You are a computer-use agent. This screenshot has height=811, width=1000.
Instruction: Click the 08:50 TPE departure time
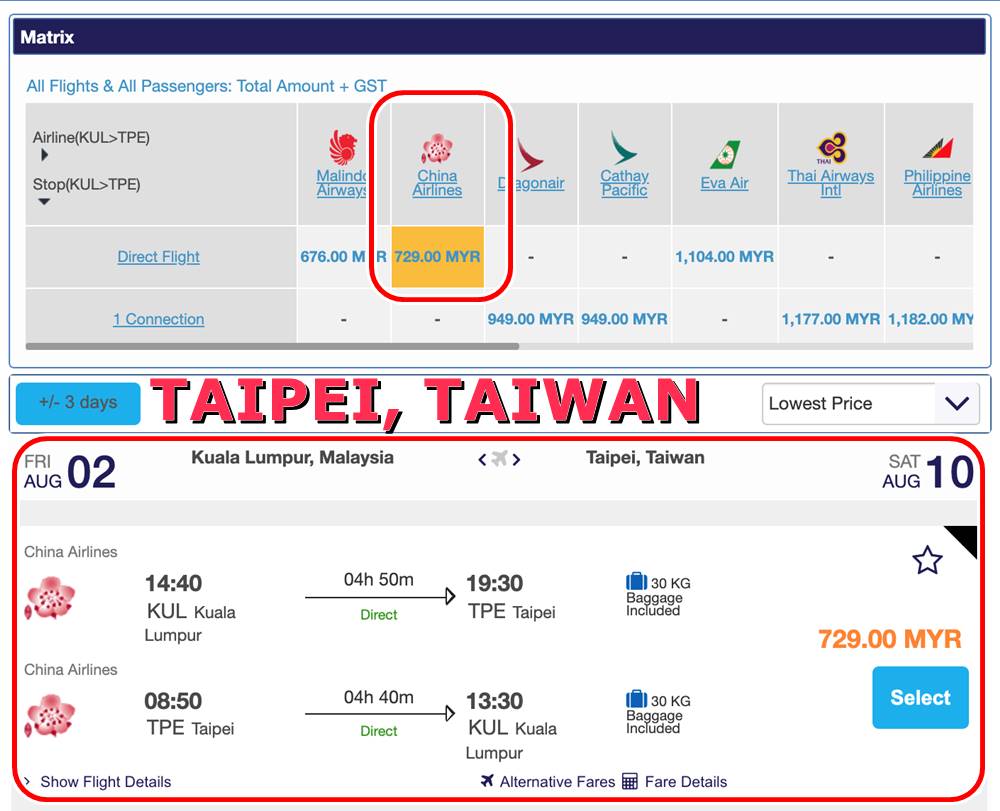coord(173,701)
